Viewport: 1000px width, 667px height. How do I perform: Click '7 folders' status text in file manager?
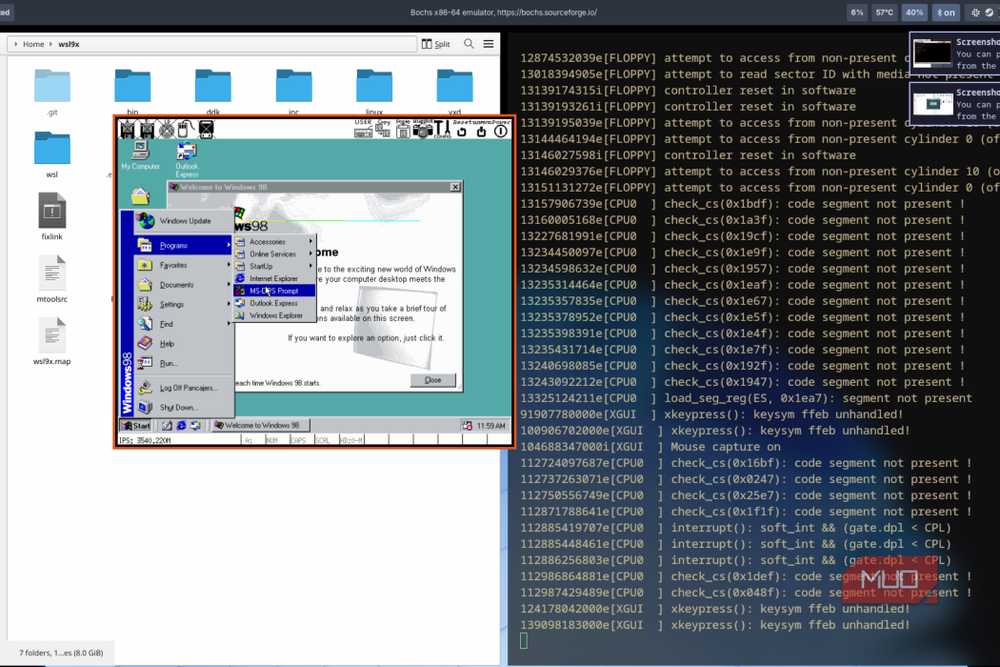(x=61, y=652)
